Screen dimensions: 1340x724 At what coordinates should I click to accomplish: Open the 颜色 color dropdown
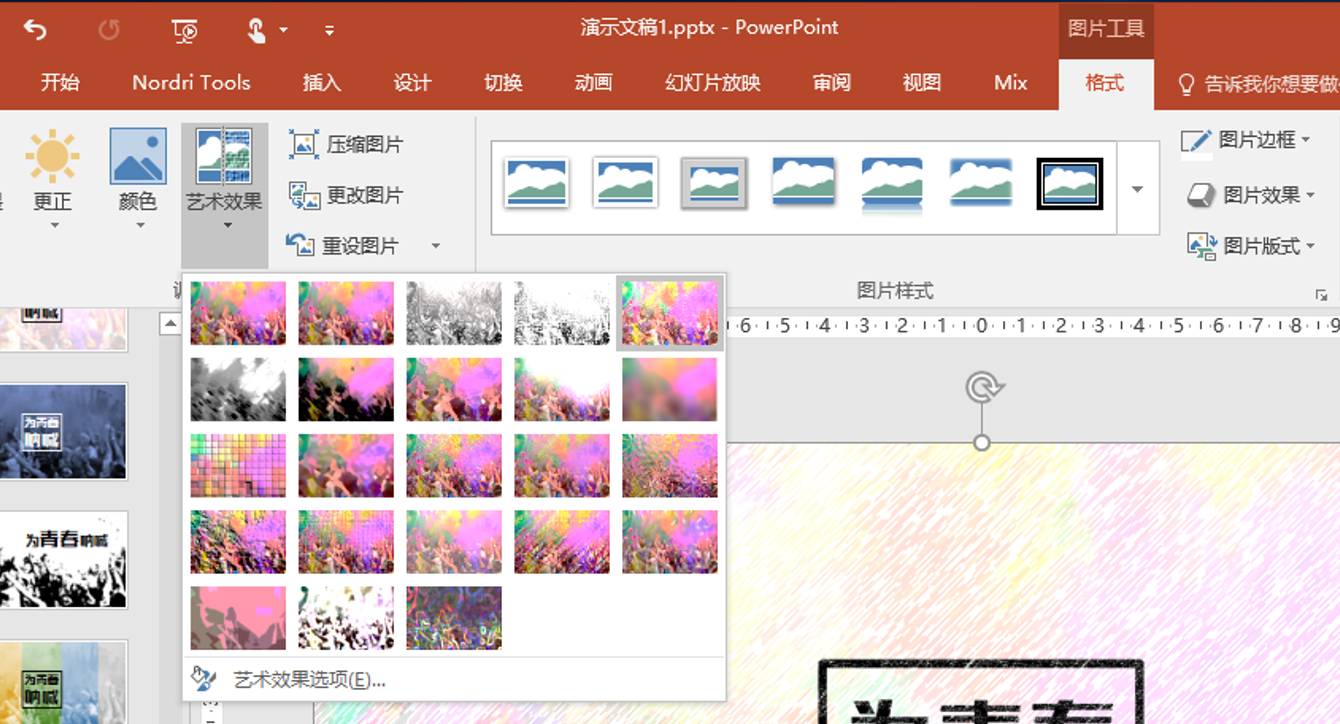[x=138, y=180]
